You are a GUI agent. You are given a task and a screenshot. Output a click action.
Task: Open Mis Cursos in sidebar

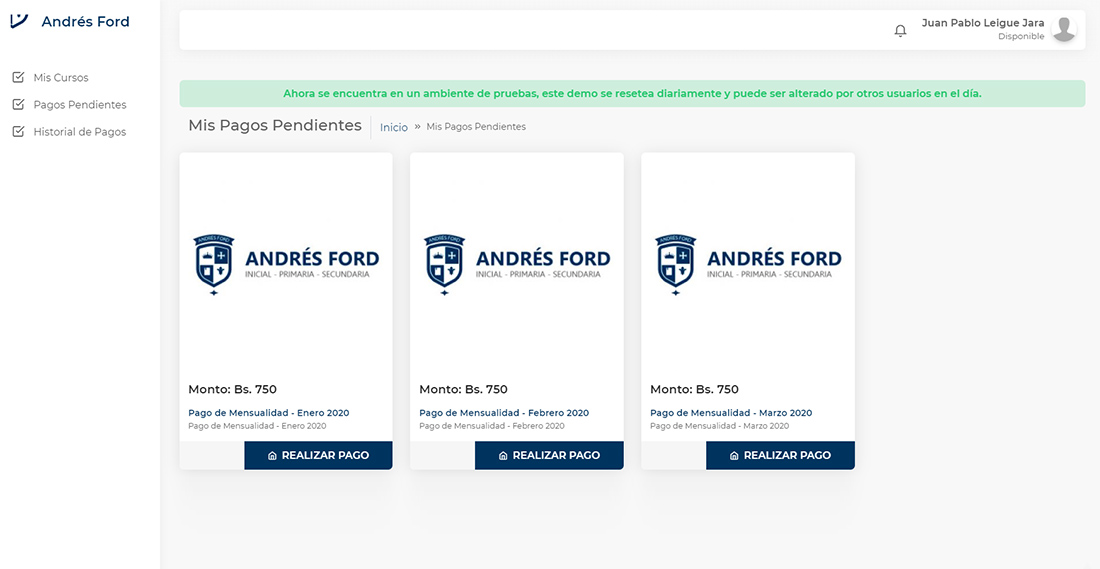pyautogui.click(x=61, y=77)
